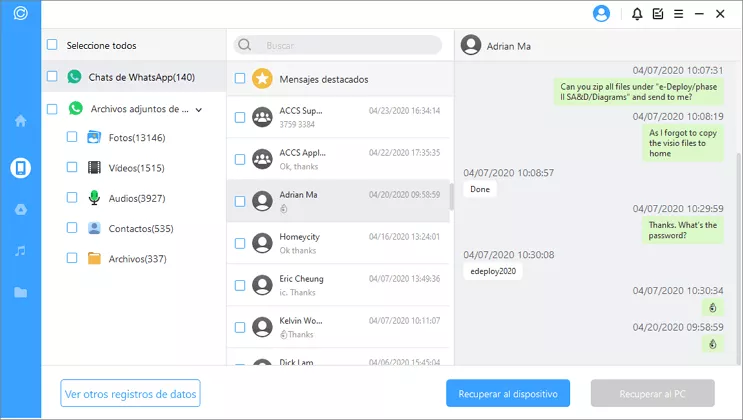The height and width of the screenshot is (420, 743).
Task: Open the music sidebar icon
Action: pyautogui.click(x=20, y=251)
